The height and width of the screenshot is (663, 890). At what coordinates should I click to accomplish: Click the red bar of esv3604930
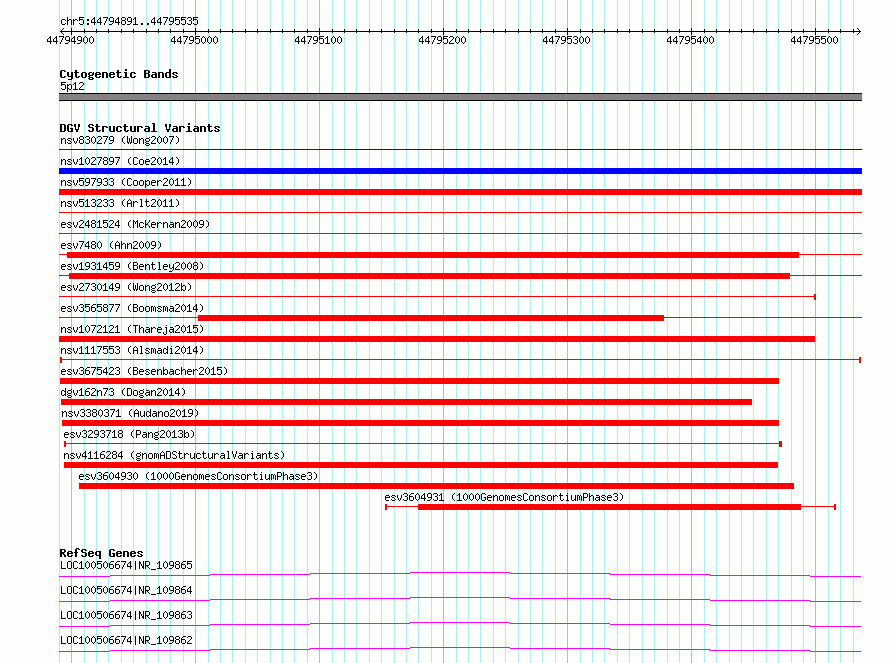pos(436,486)
